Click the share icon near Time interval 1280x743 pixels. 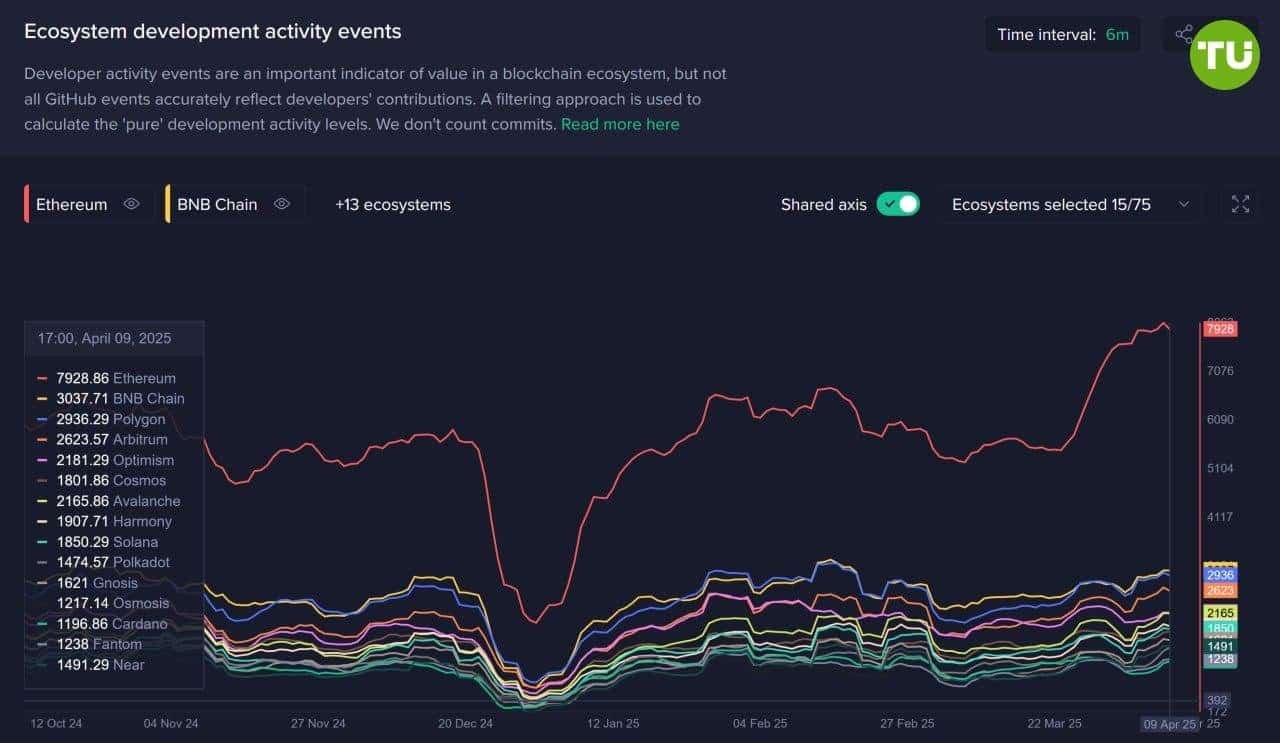(x=1184, y=34)
